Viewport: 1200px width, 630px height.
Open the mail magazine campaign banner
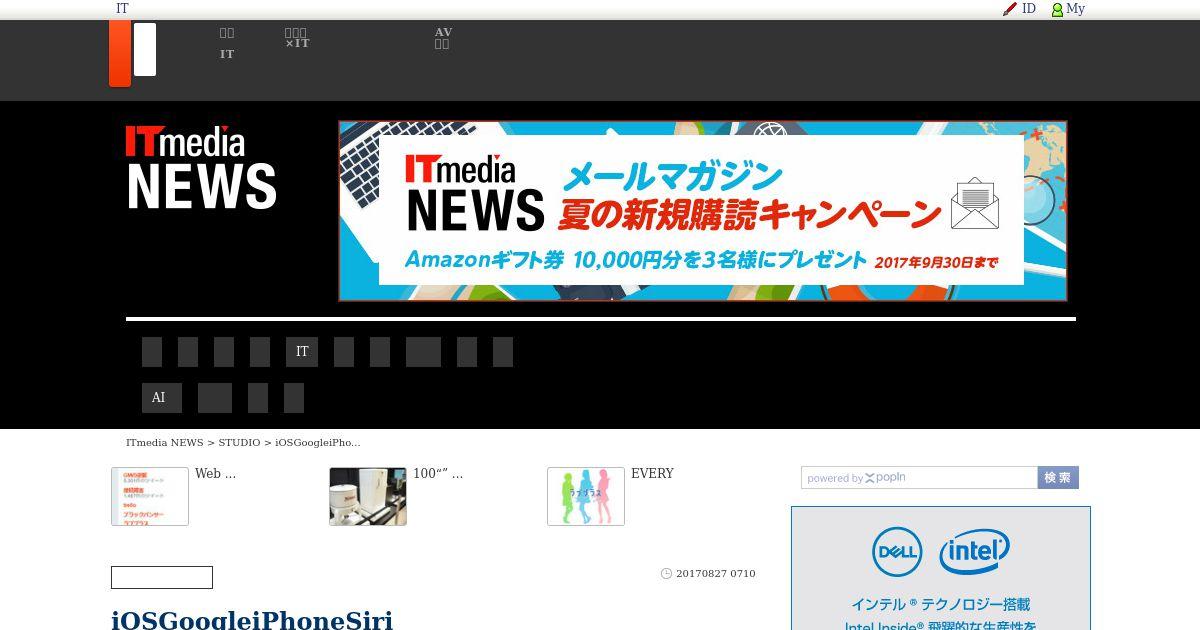[702, 211]
